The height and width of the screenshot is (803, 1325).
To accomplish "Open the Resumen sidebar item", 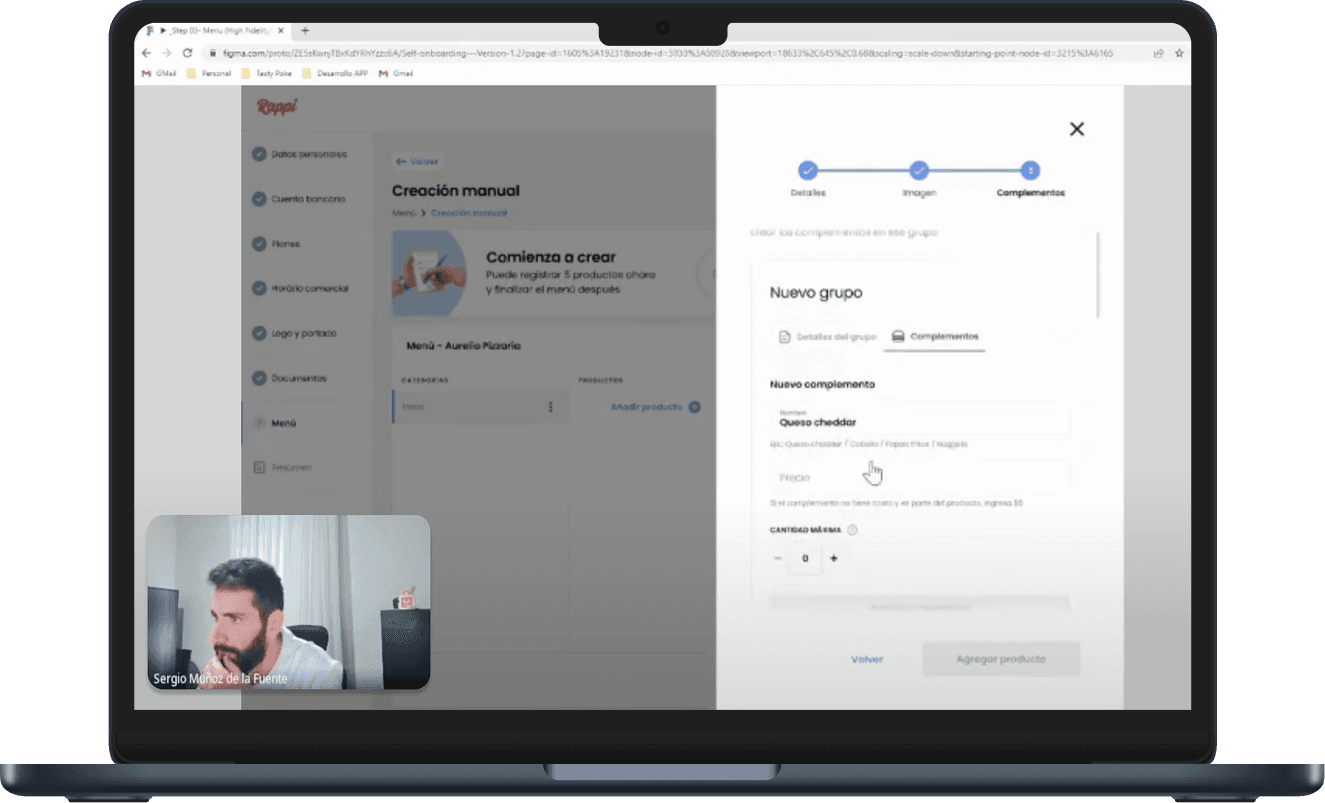I will pyautogui.click(x=283, y=467).
